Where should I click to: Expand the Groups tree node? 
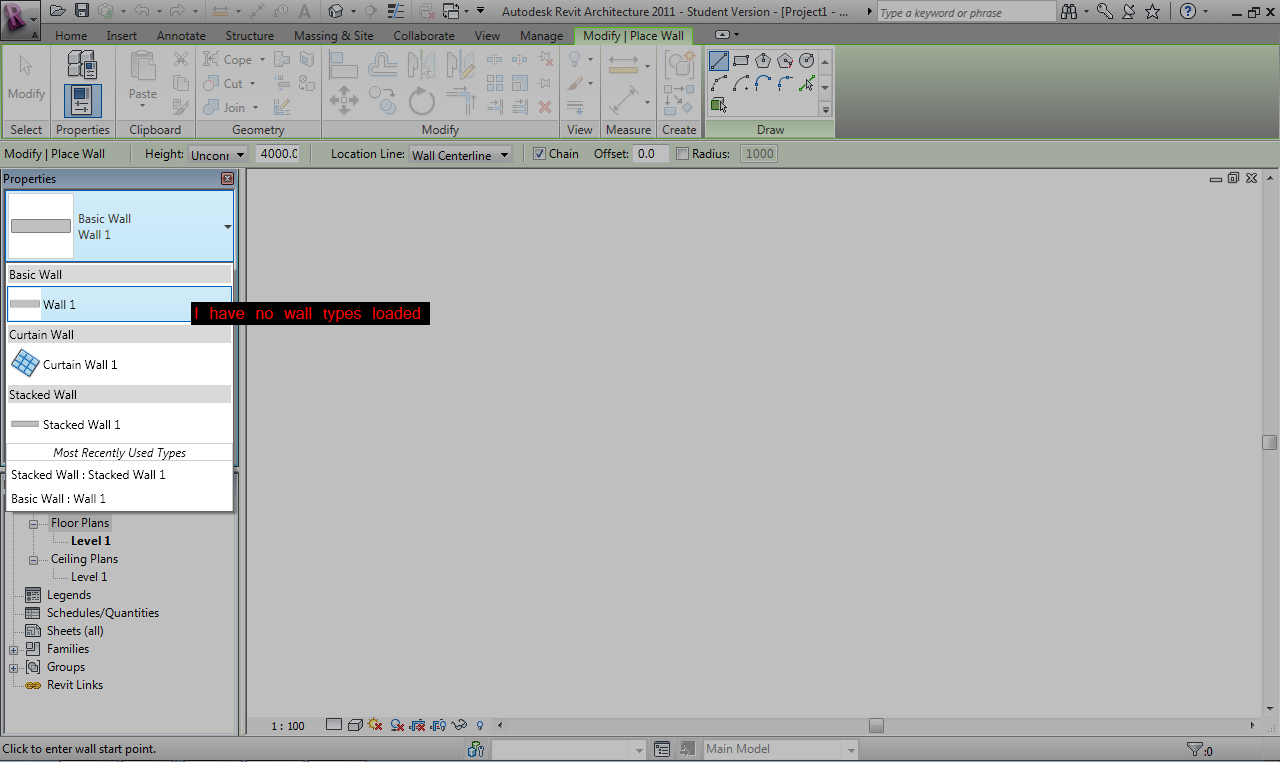click(x=14, y=667)
